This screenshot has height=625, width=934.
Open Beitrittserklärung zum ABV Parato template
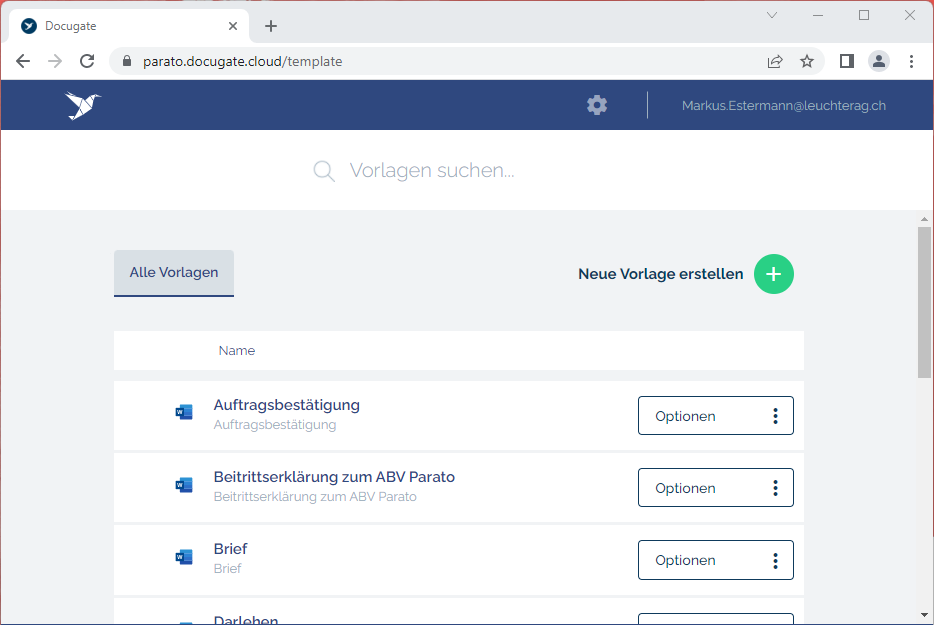pos(334,477)
